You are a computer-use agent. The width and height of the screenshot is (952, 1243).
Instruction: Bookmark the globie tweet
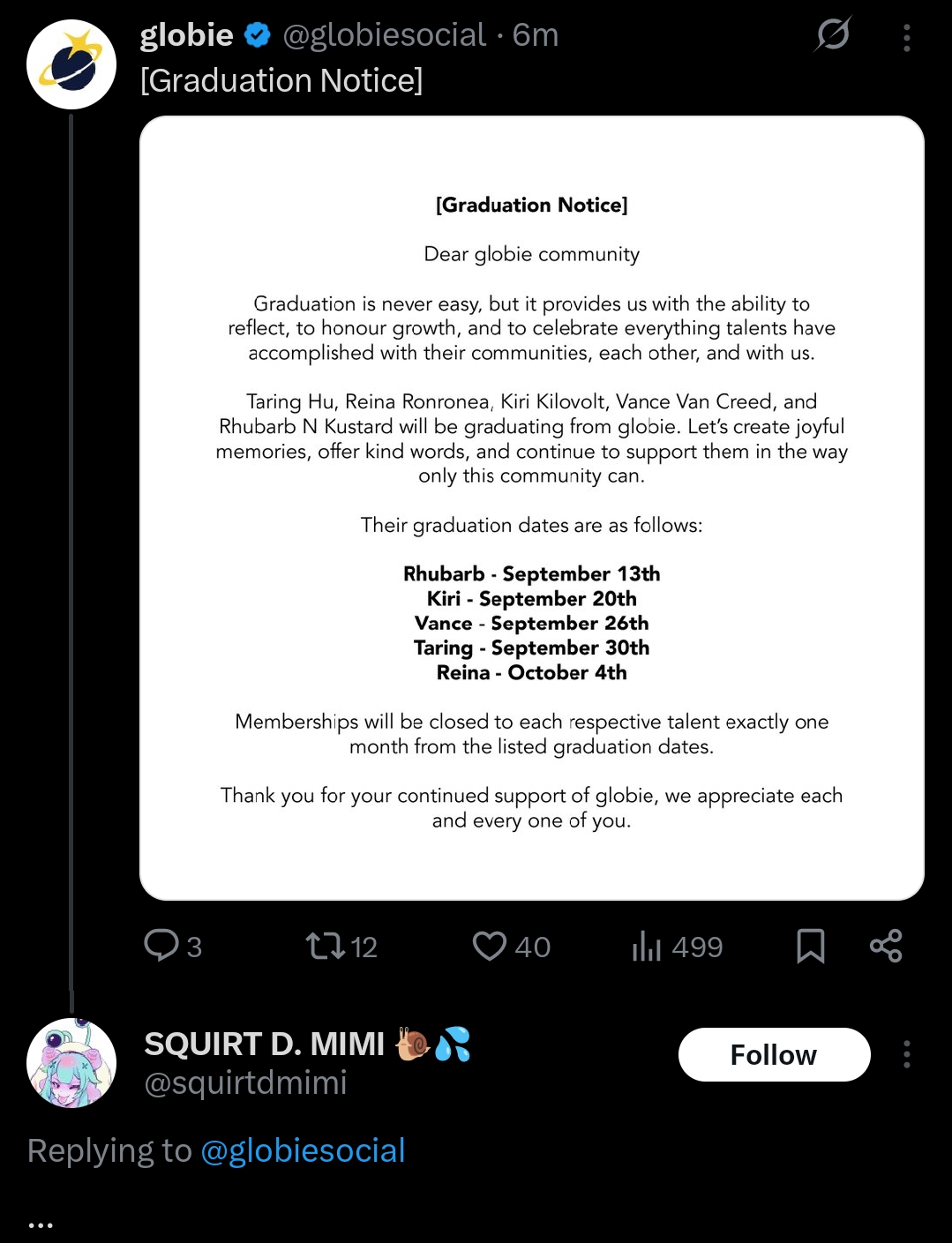pyautogui.click(x=810, y=946)
